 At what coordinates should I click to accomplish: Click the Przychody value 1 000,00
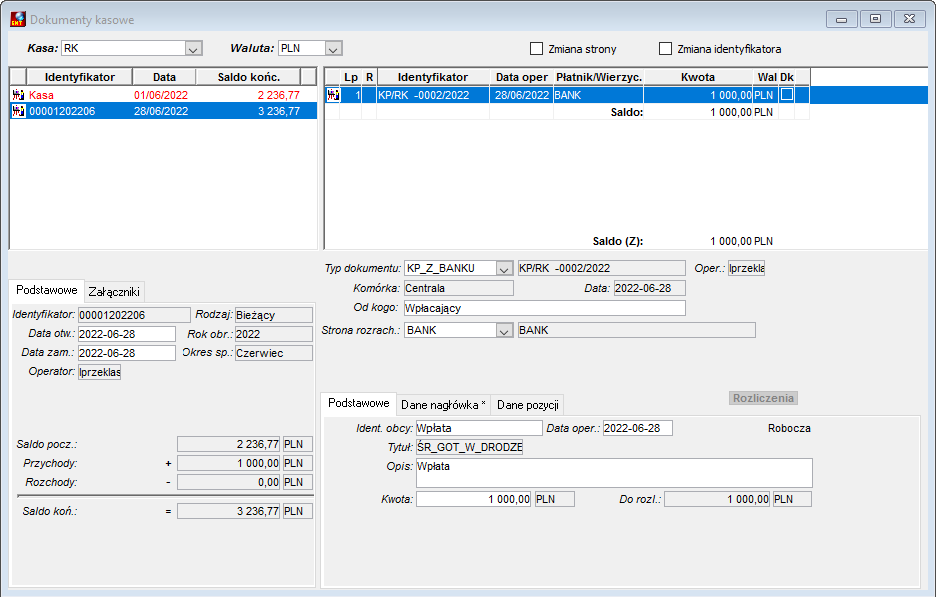tap(229, 463)
